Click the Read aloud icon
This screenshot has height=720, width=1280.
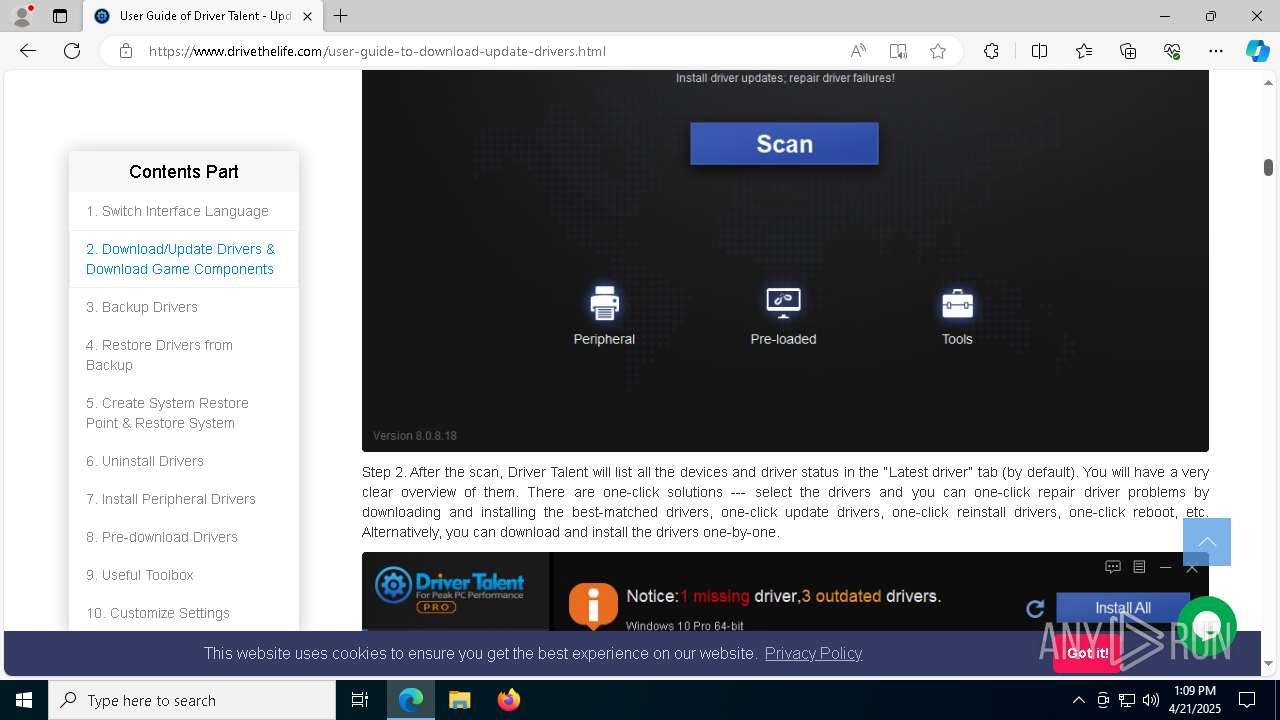click(x=858, y=51)
